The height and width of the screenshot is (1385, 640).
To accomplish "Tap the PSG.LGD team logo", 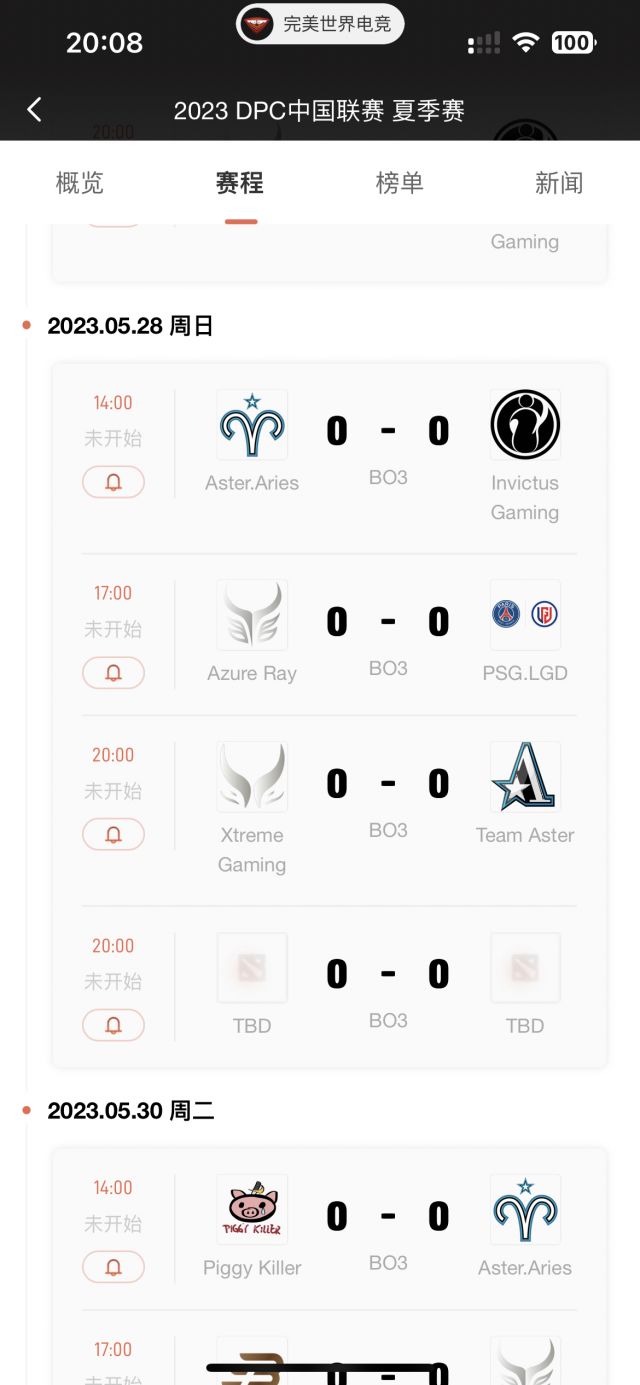I will click(x=525, y=615).
